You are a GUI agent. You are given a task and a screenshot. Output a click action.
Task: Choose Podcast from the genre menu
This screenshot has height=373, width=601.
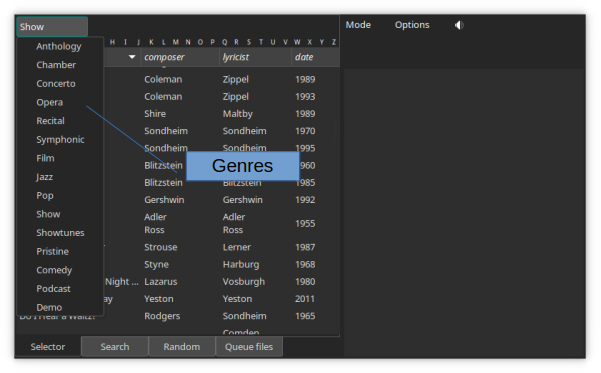coord(53,289)
